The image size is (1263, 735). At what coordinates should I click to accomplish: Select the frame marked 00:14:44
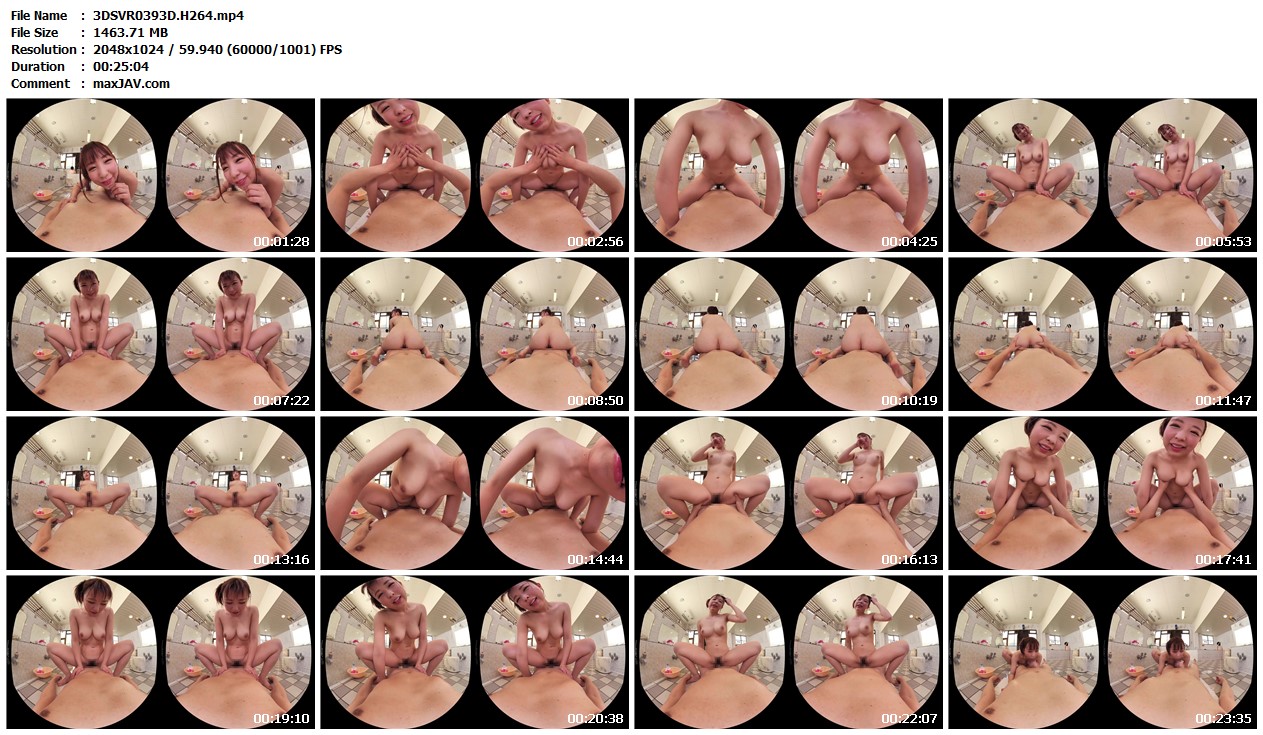[475, 493]
